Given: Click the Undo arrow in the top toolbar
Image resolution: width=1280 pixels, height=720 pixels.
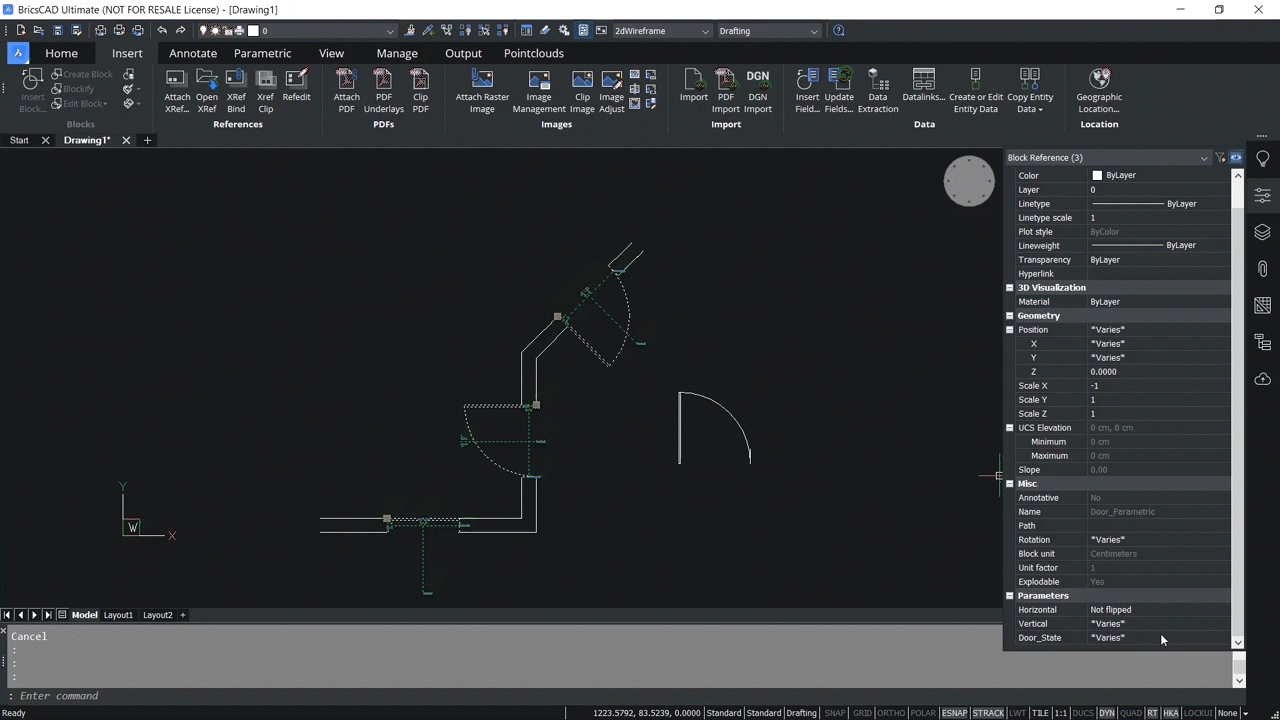Looking at the screenshot, I should (162, 31).
